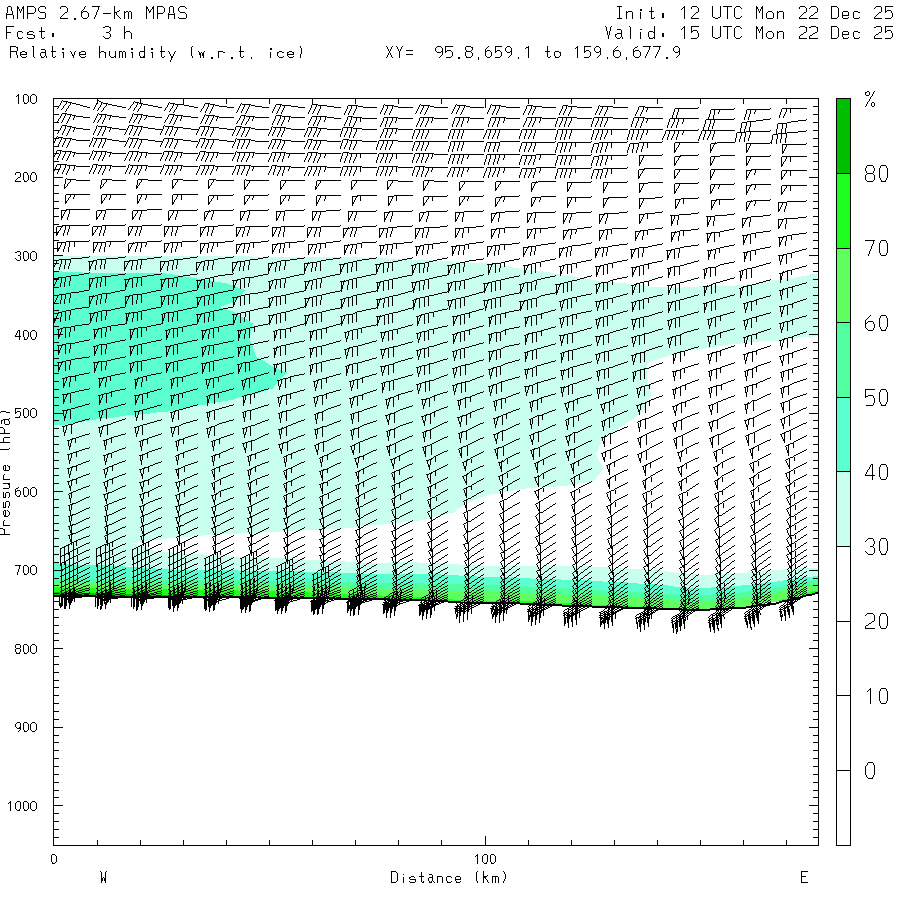Click the 100 km distance axis label
The height and width of the screenshot is (900, 900).
pyautogui.click(x=485, y=859)
